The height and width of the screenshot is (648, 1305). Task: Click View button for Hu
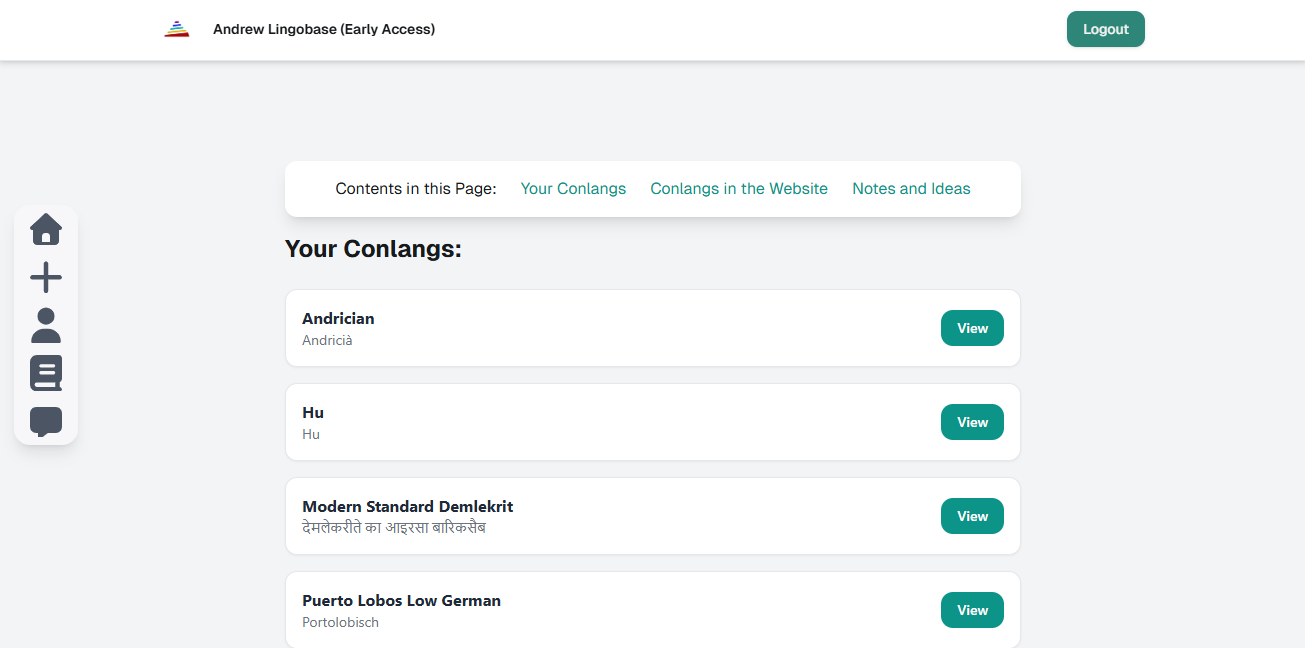972,422
